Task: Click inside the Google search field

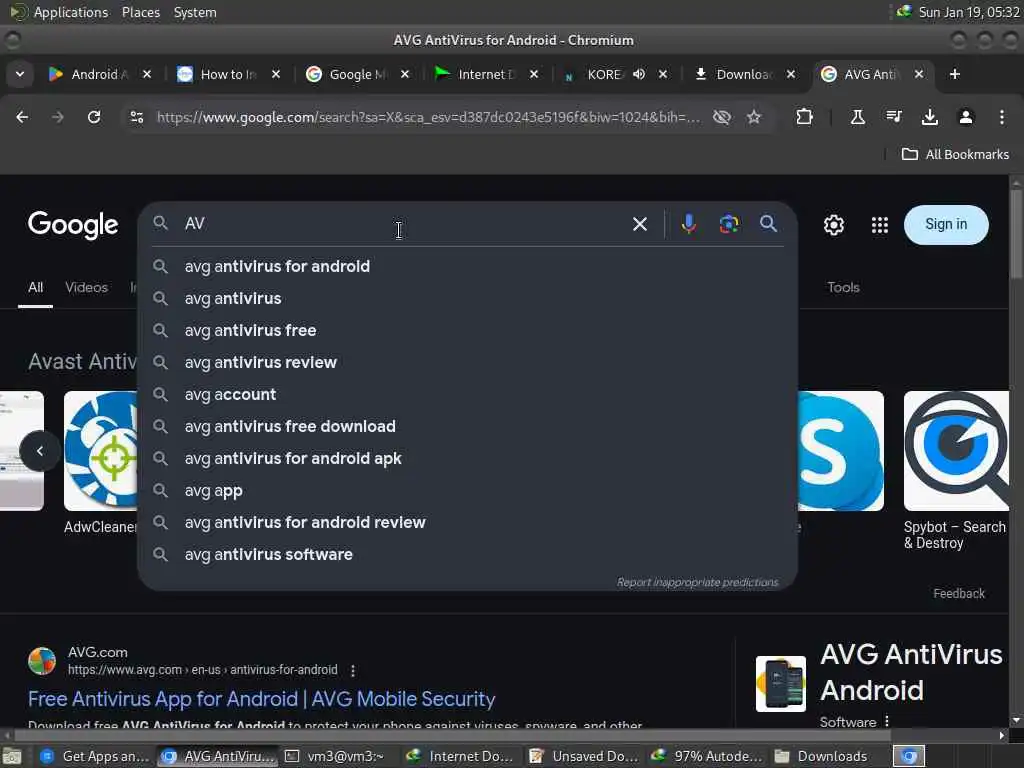Action: click(x=398, y=224)
